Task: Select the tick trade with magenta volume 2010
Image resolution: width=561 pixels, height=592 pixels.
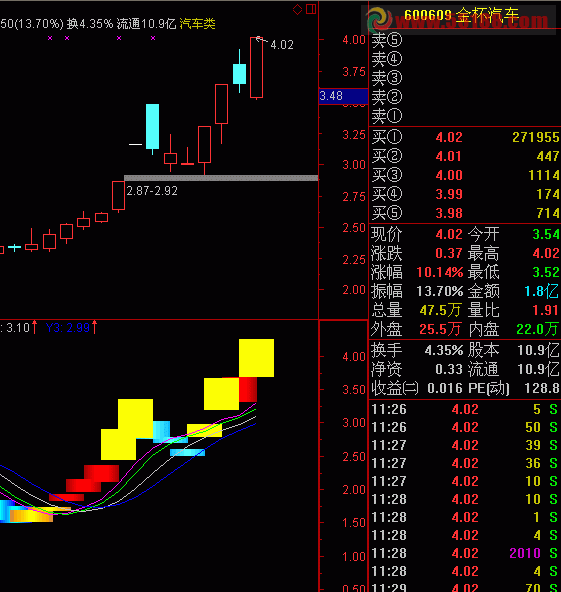Action: tap(465, 553)
